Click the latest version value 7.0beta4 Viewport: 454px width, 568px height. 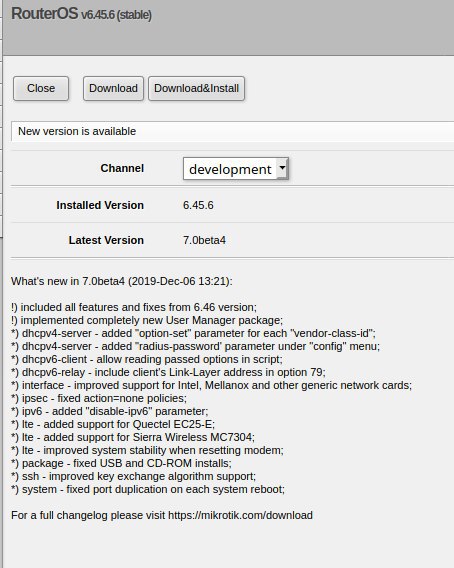(x=204, y=240)
